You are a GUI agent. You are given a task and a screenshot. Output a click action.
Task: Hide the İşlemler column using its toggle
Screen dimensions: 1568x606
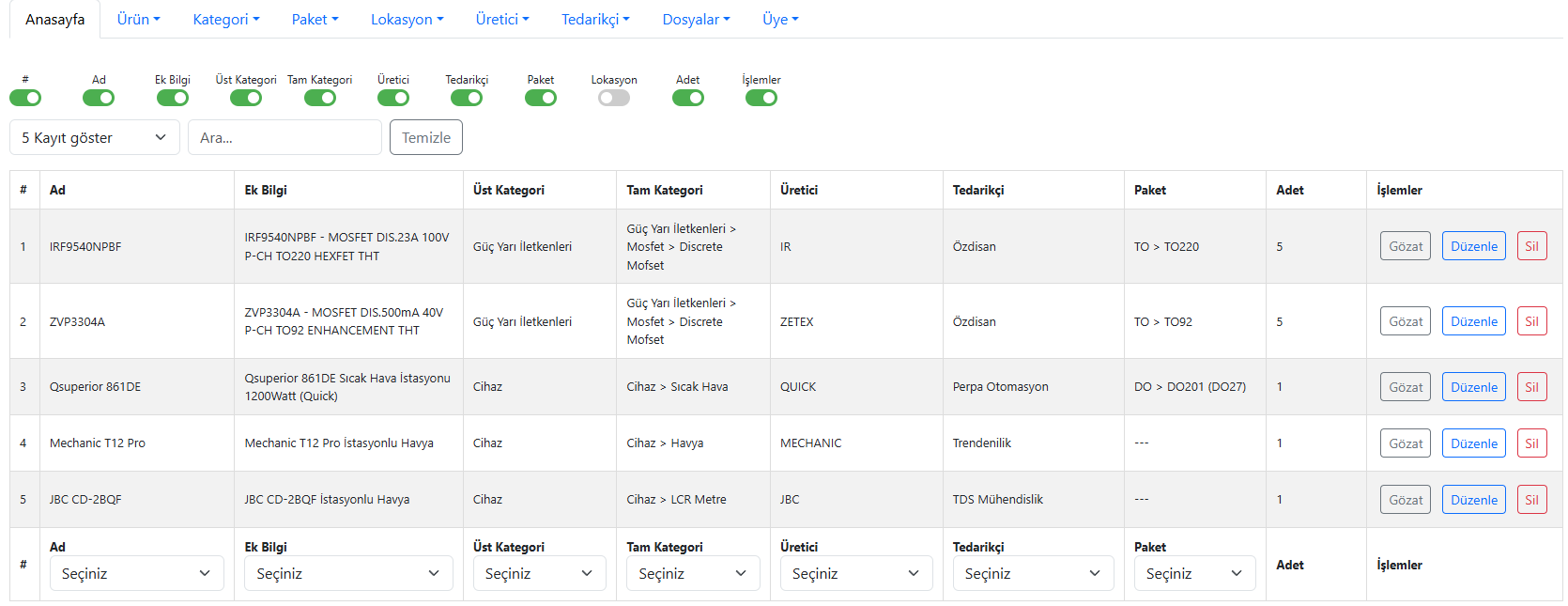tap(761, 98)
